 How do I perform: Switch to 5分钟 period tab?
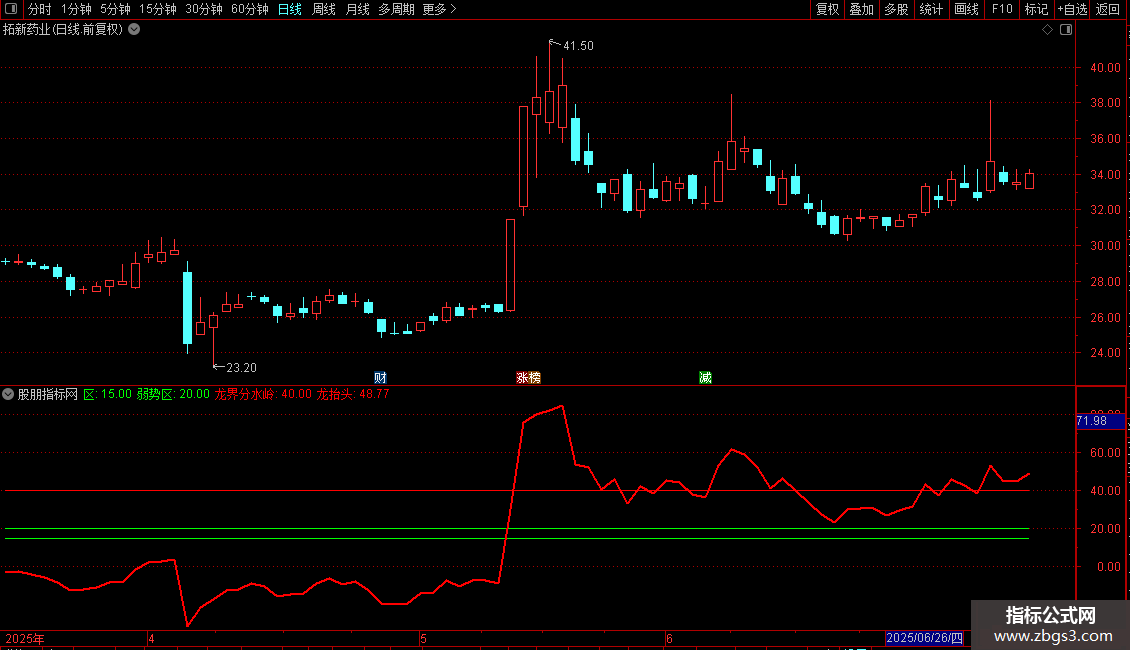point(115,9)
